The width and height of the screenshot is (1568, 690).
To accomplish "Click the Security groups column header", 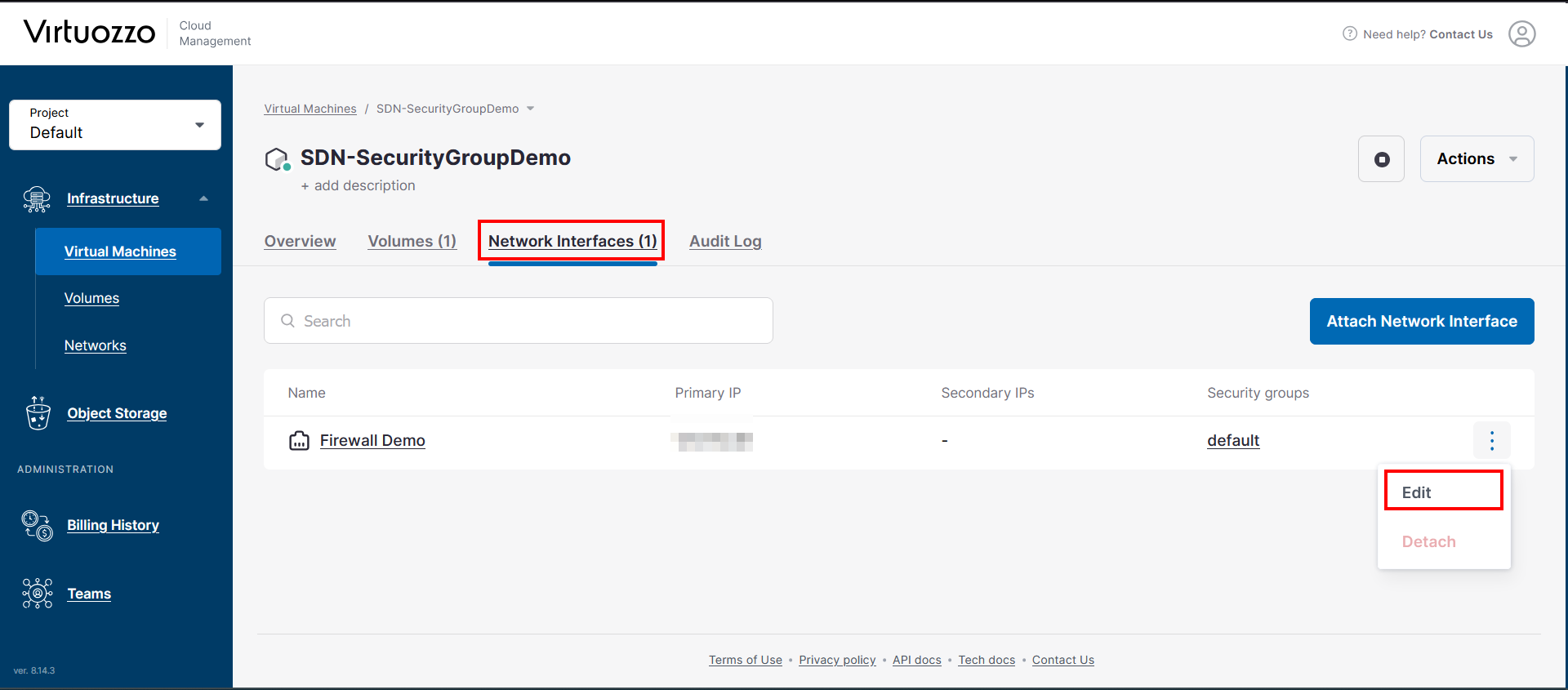I will pyautogui.click(x=1258, y=393).
